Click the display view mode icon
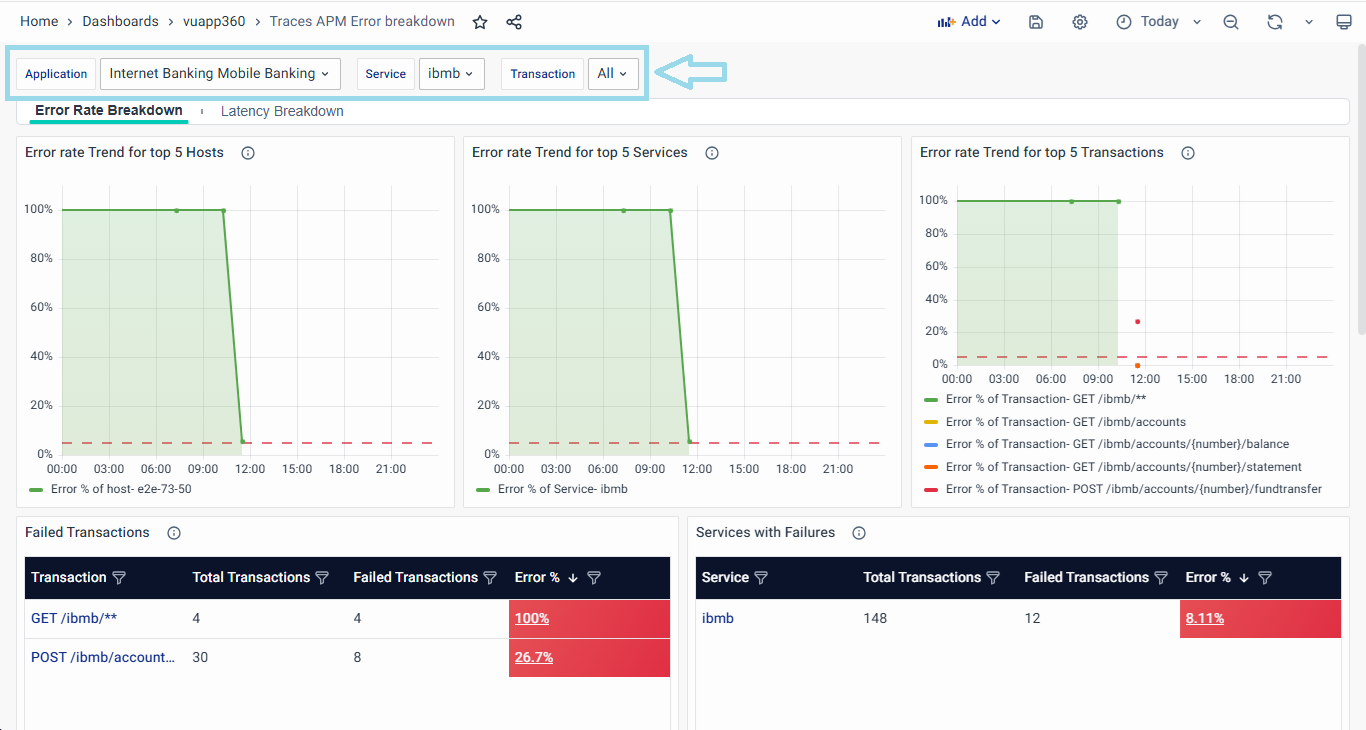1366x730 pixels. coord(1344,22)
